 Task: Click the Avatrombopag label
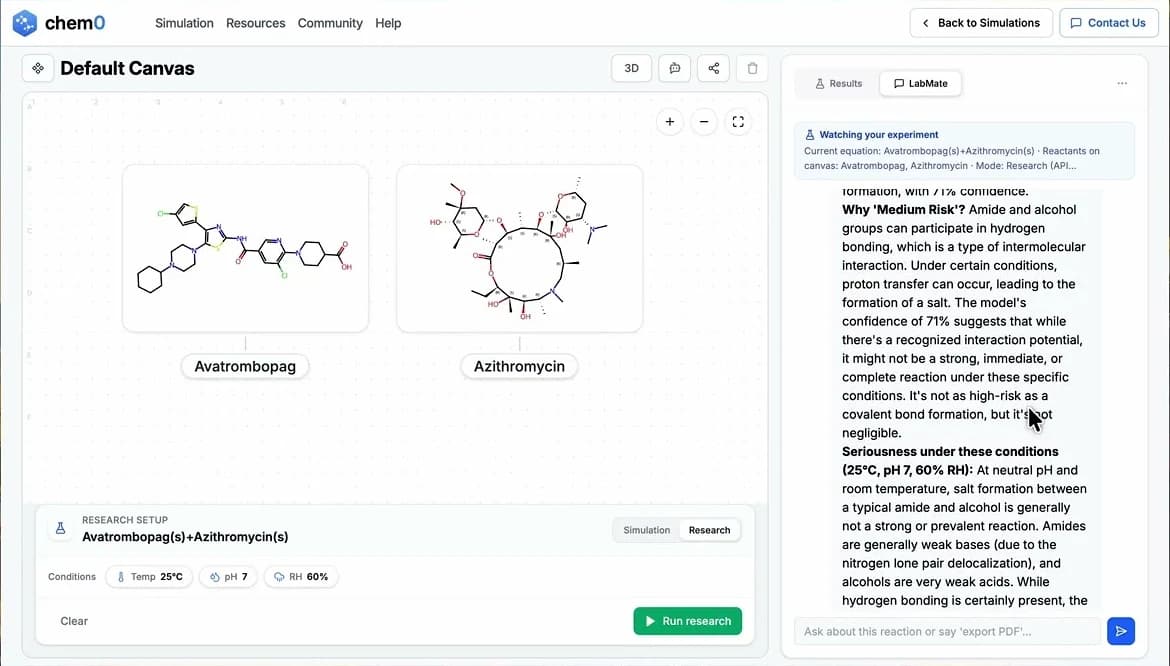pos(245,366)
